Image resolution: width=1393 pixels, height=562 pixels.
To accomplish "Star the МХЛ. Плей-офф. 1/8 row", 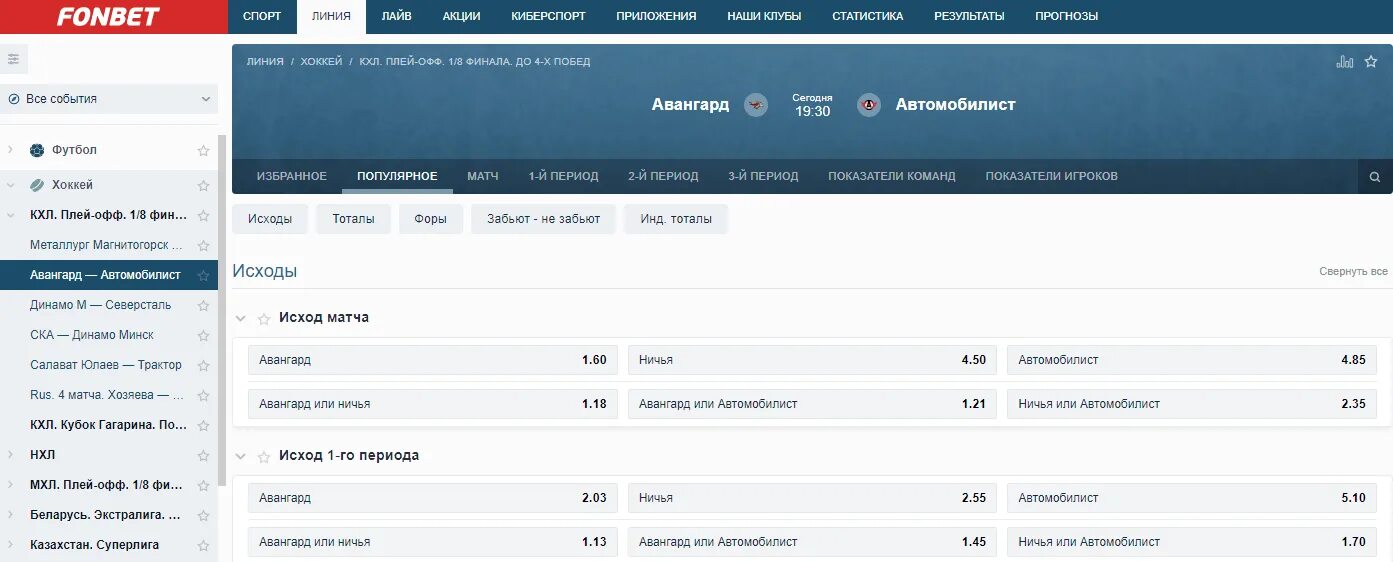I will pyautogui.click(x=204, y=485).
